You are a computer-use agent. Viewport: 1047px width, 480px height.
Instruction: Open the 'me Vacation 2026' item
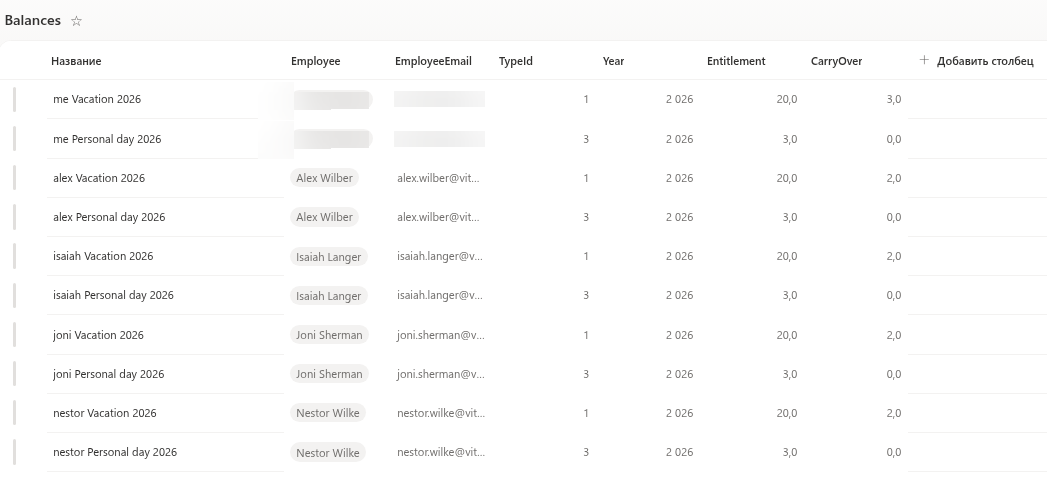click(x=97, y=99)
